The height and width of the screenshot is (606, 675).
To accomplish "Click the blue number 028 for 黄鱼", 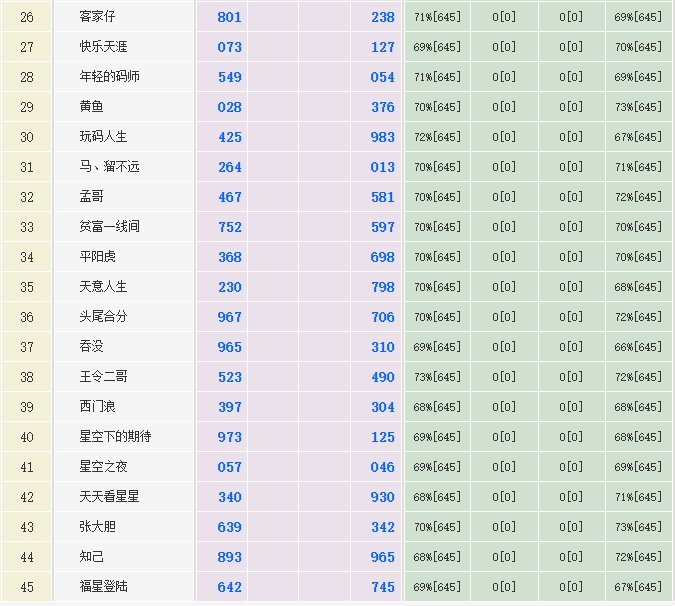I will click(230, 107).
